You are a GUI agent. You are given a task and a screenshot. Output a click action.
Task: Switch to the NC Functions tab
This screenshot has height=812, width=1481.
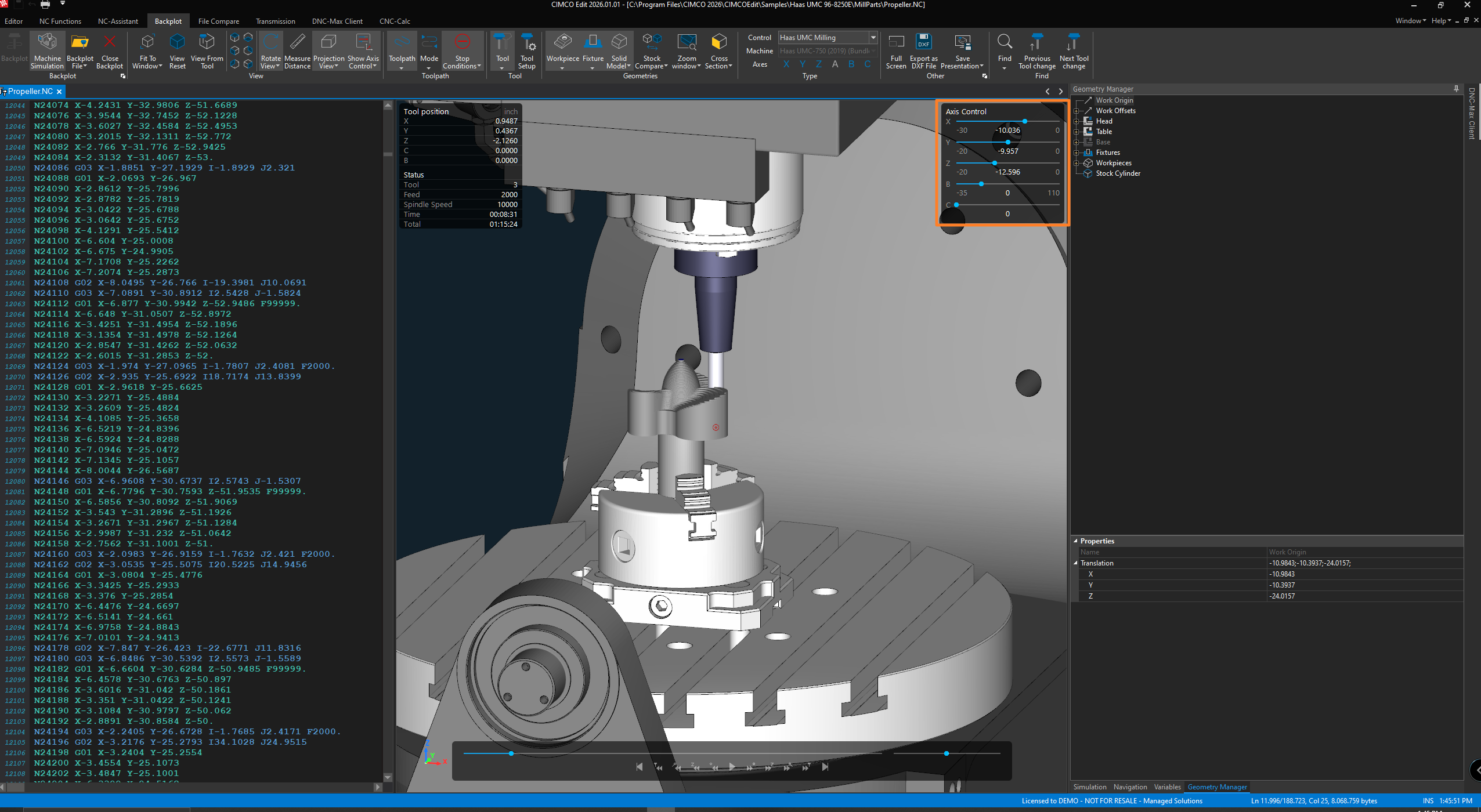60,21
